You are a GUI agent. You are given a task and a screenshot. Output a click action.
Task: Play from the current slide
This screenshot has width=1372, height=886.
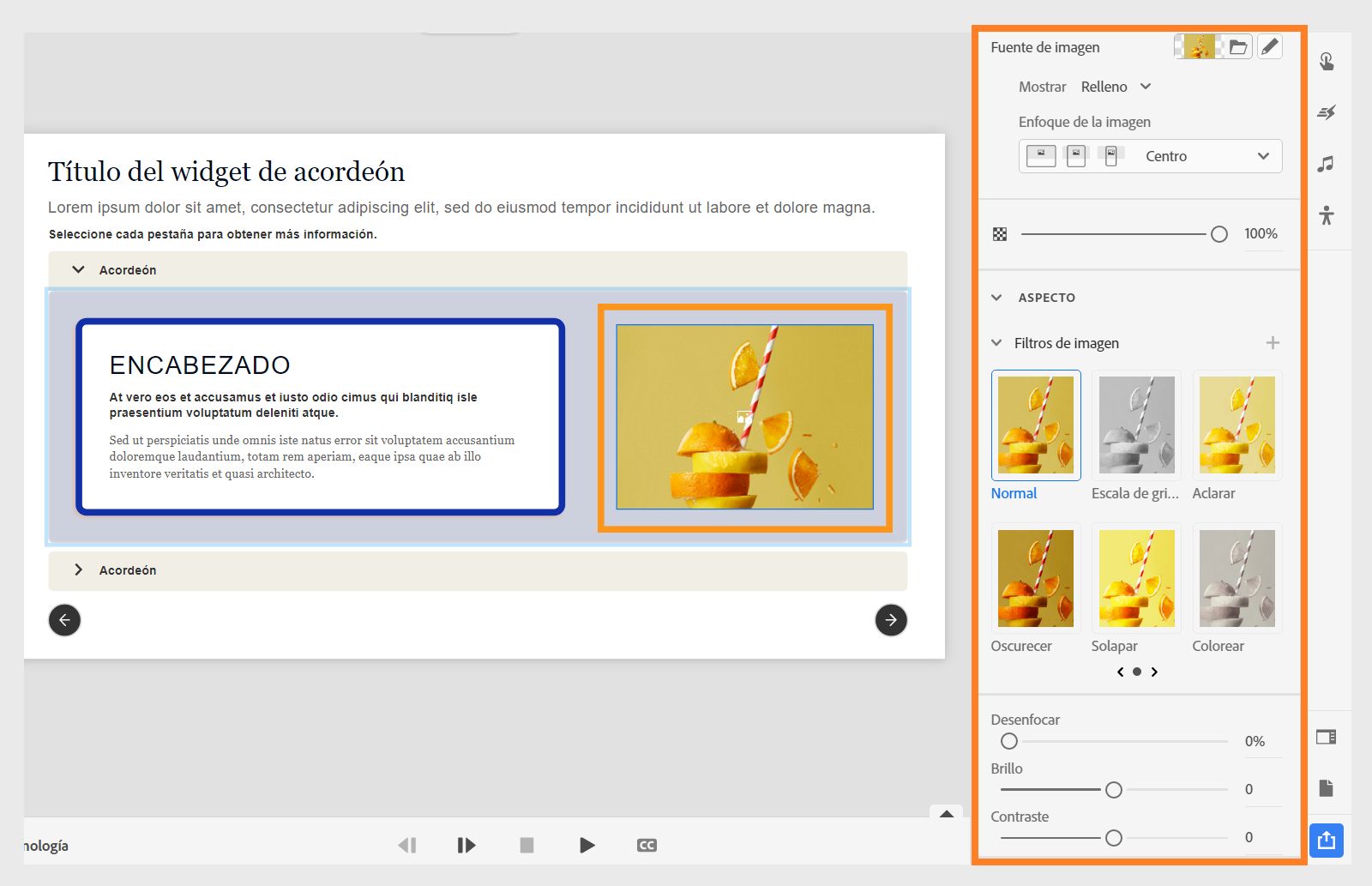point(466,846)
